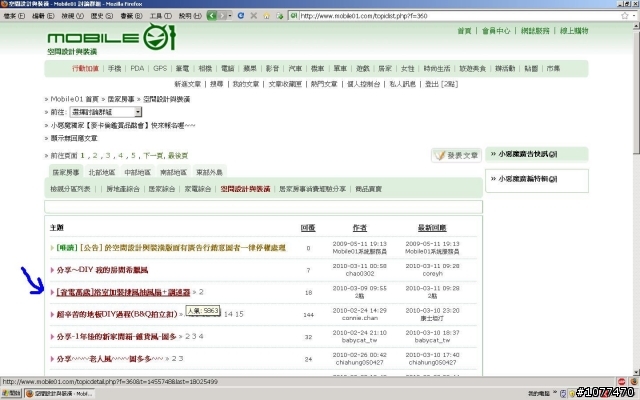Focus the URL address bar field

[459, 16]
